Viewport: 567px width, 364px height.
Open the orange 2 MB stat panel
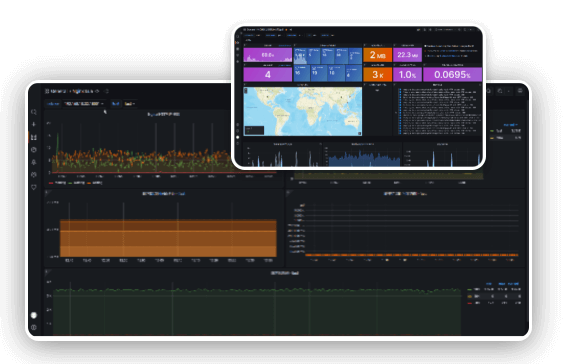pos(377,55)
